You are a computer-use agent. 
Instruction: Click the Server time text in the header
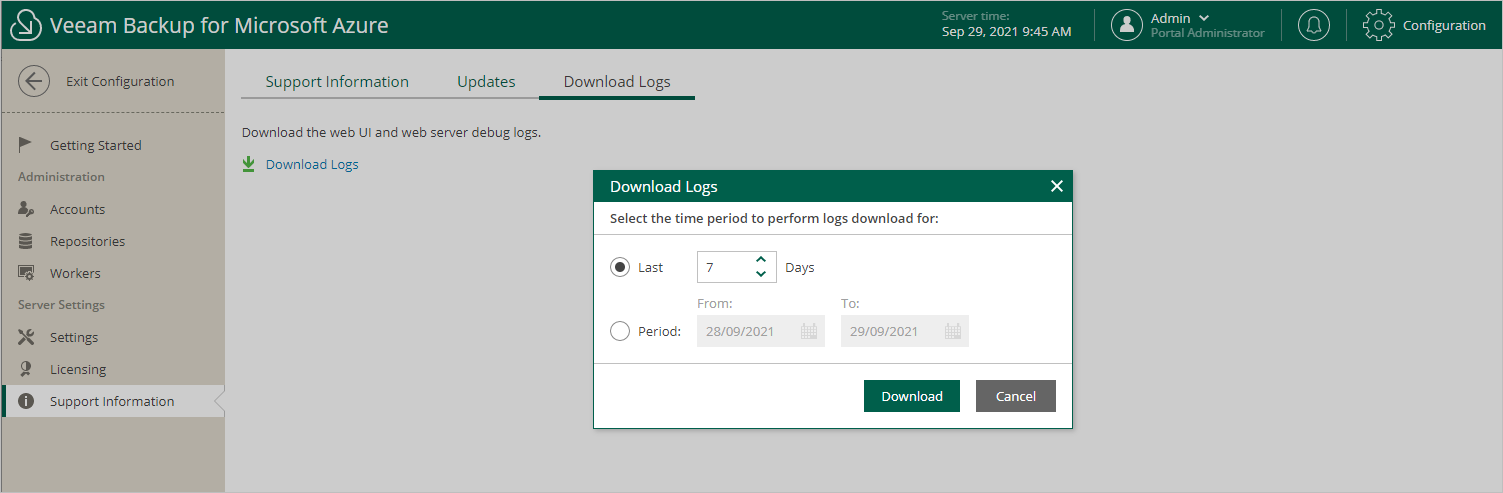coord(1007,24)
